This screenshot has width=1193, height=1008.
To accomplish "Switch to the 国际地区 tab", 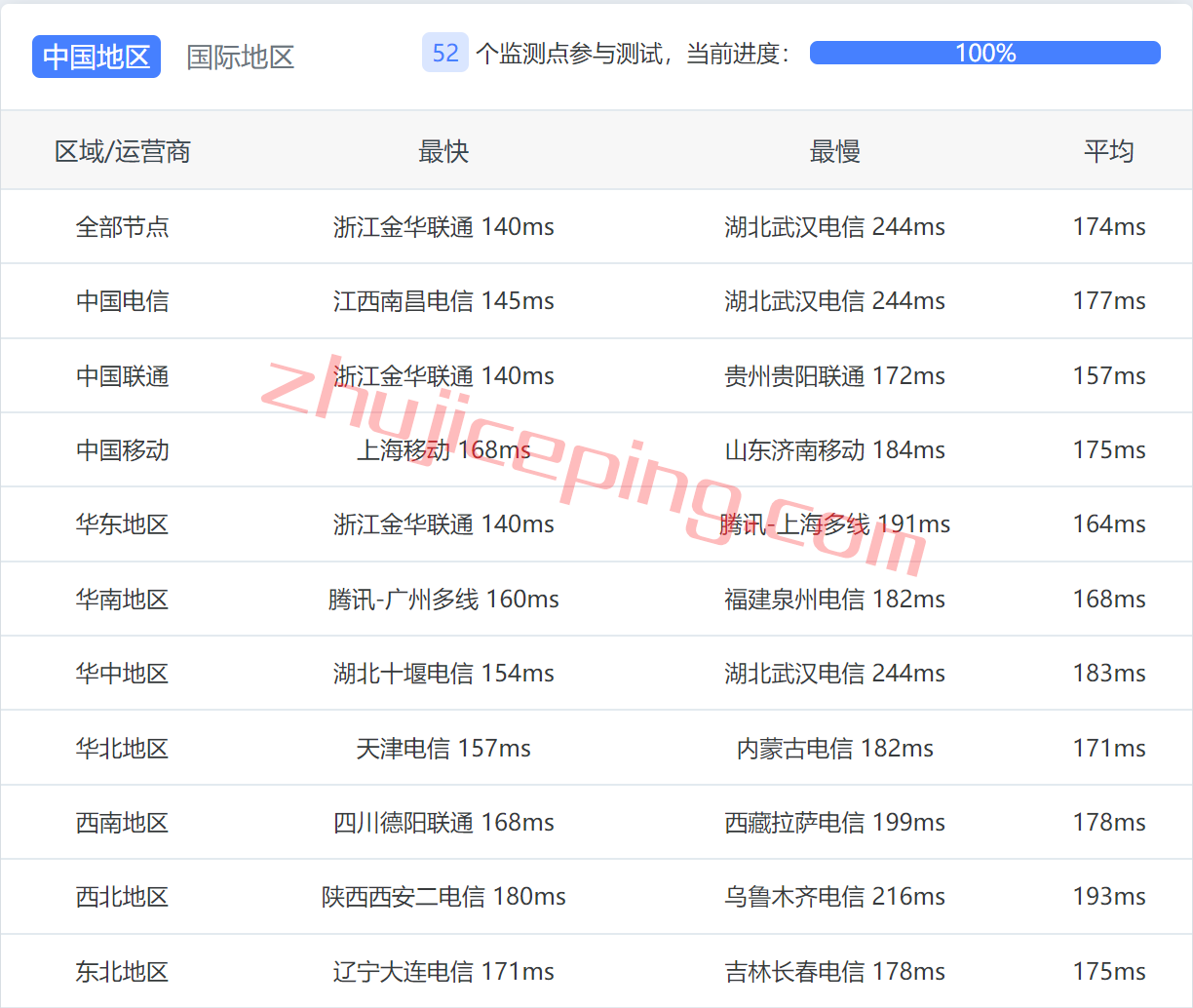I will tap(241, 57).
